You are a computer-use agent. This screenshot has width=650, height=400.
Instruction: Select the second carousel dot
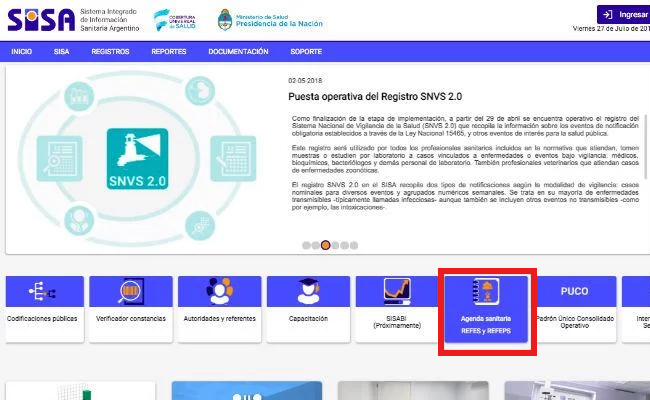315,245
